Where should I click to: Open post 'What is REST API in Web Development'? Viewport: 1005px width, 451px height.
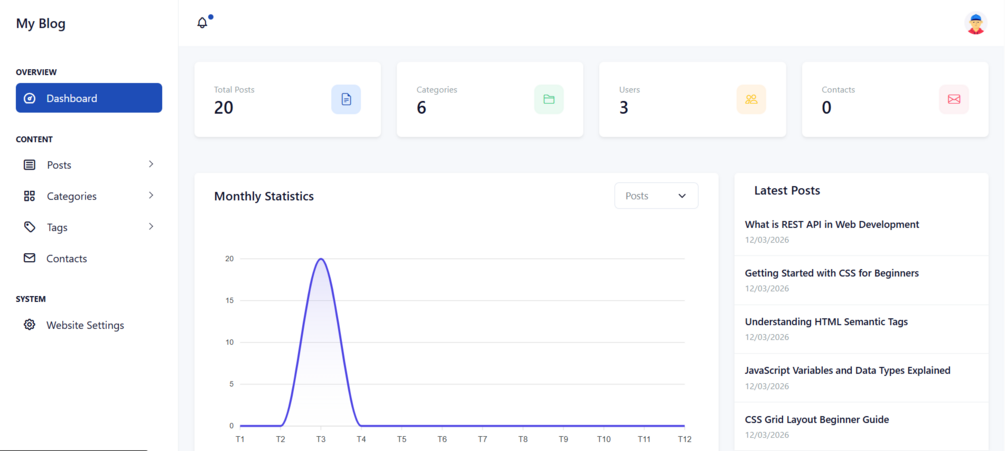tap(832, 225)
